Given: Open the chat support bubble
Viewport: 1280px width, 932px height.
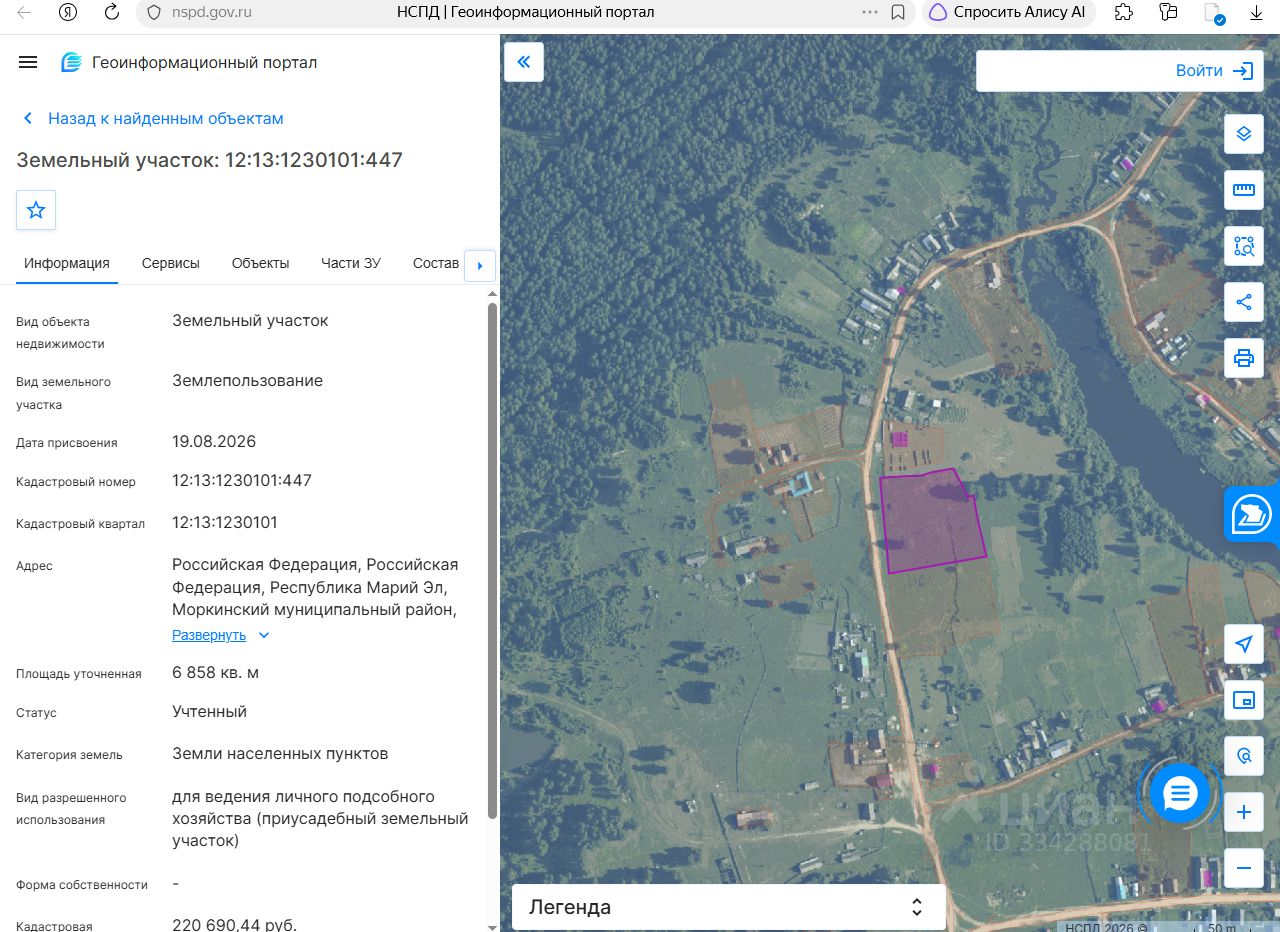Looking at the screenshot, I should (x=1180, y=794).
